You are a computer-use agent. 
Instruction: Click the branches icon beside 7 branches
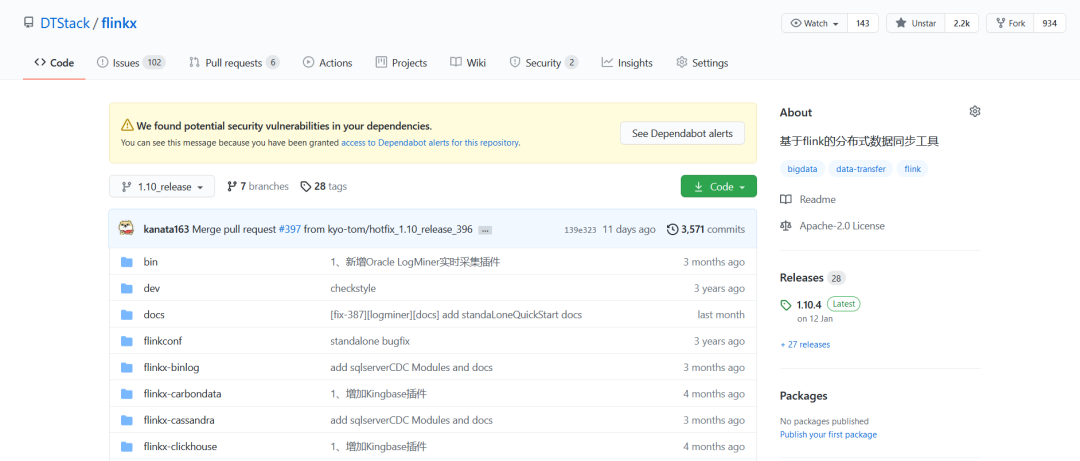tap(232, 186)
